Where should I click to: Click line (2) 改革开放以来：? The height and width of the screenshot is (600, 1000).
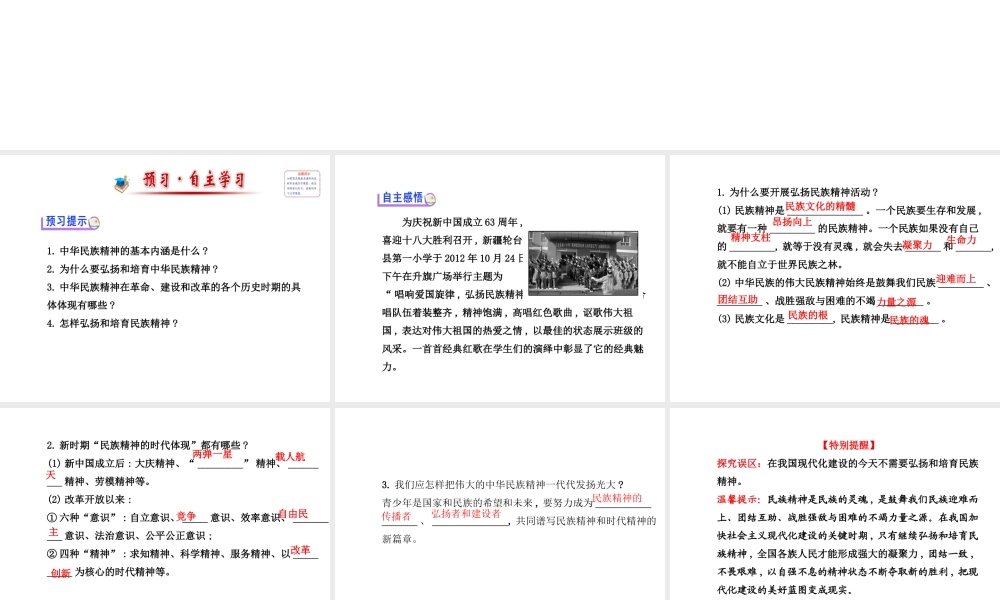(89, 499)
